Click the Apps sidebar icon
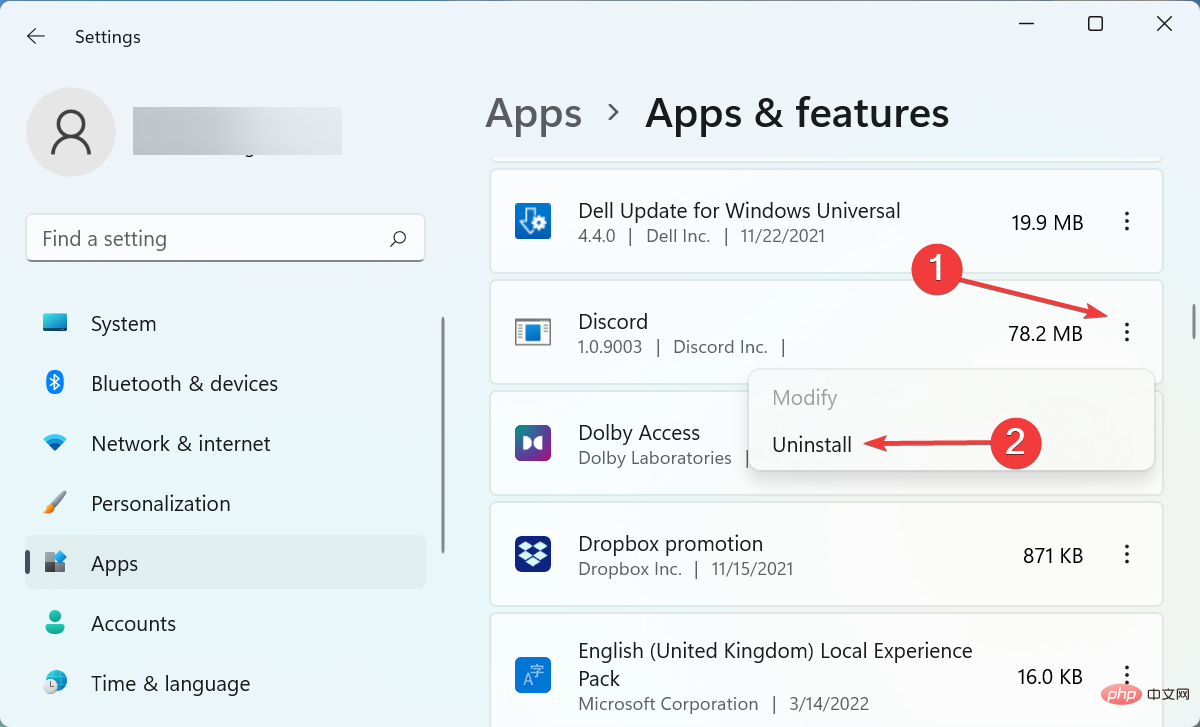The height and width of the screenshot is (727, 1200). coord(55,563)
